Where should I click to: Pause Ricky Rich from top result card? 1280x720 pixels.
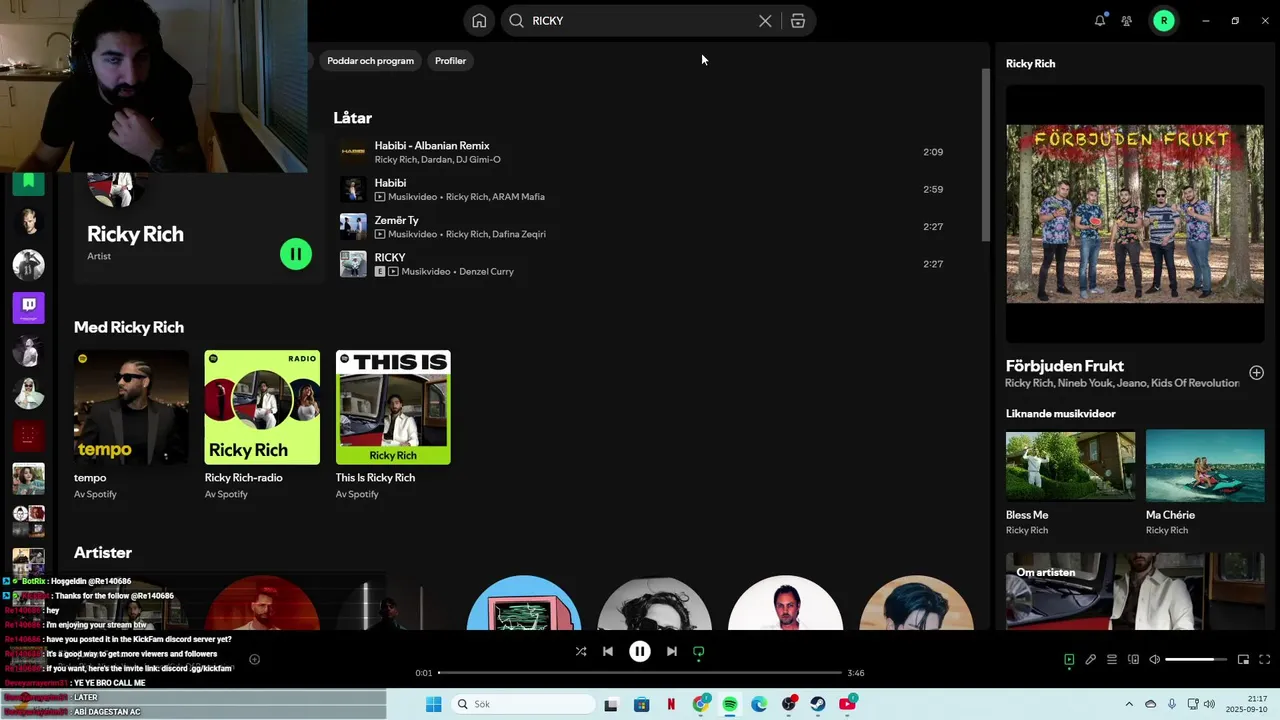tap(296, 254)
